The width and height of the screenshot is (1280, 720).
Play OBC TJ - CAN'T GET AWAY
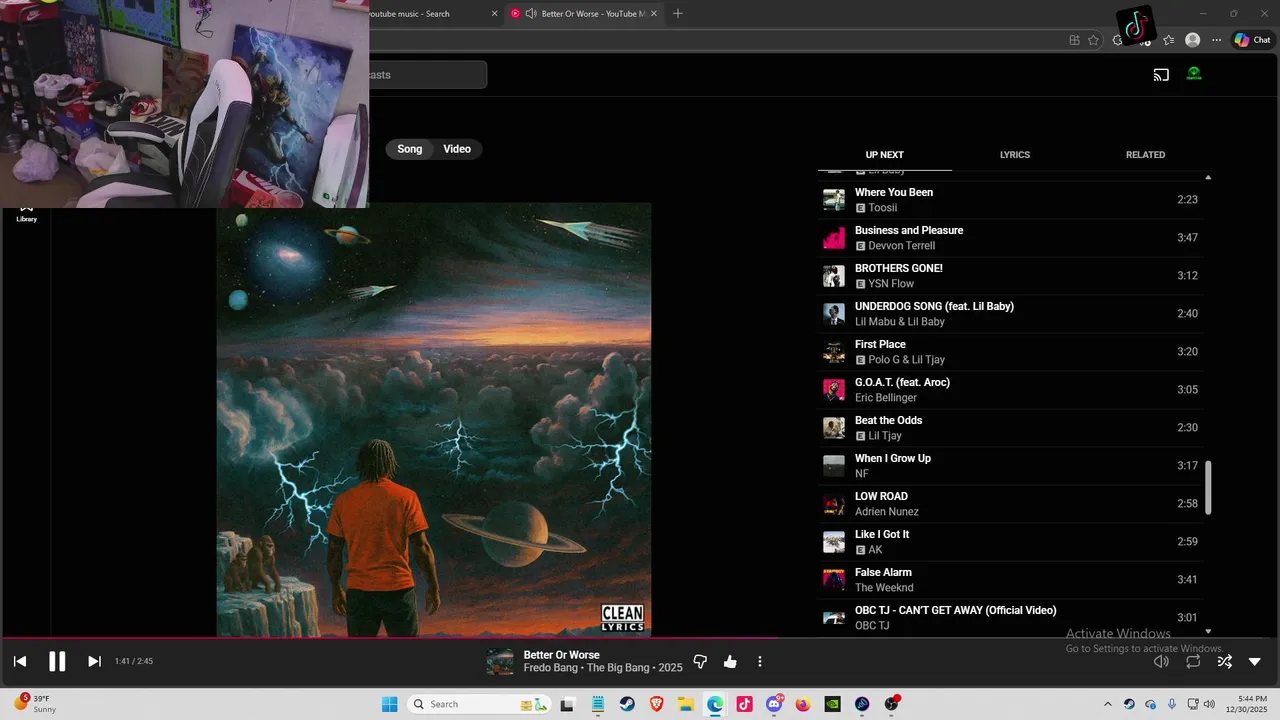click(1010, 618)
